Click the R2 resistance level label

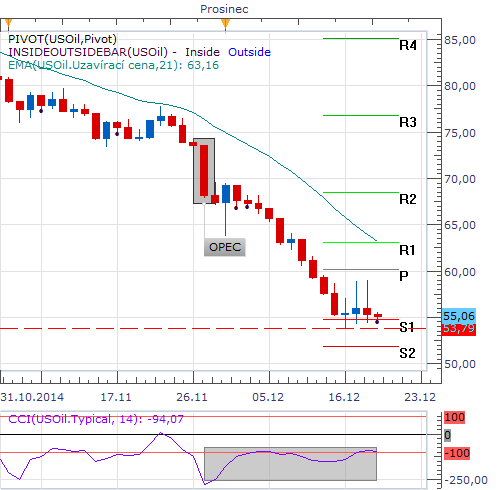pos(408,199)
